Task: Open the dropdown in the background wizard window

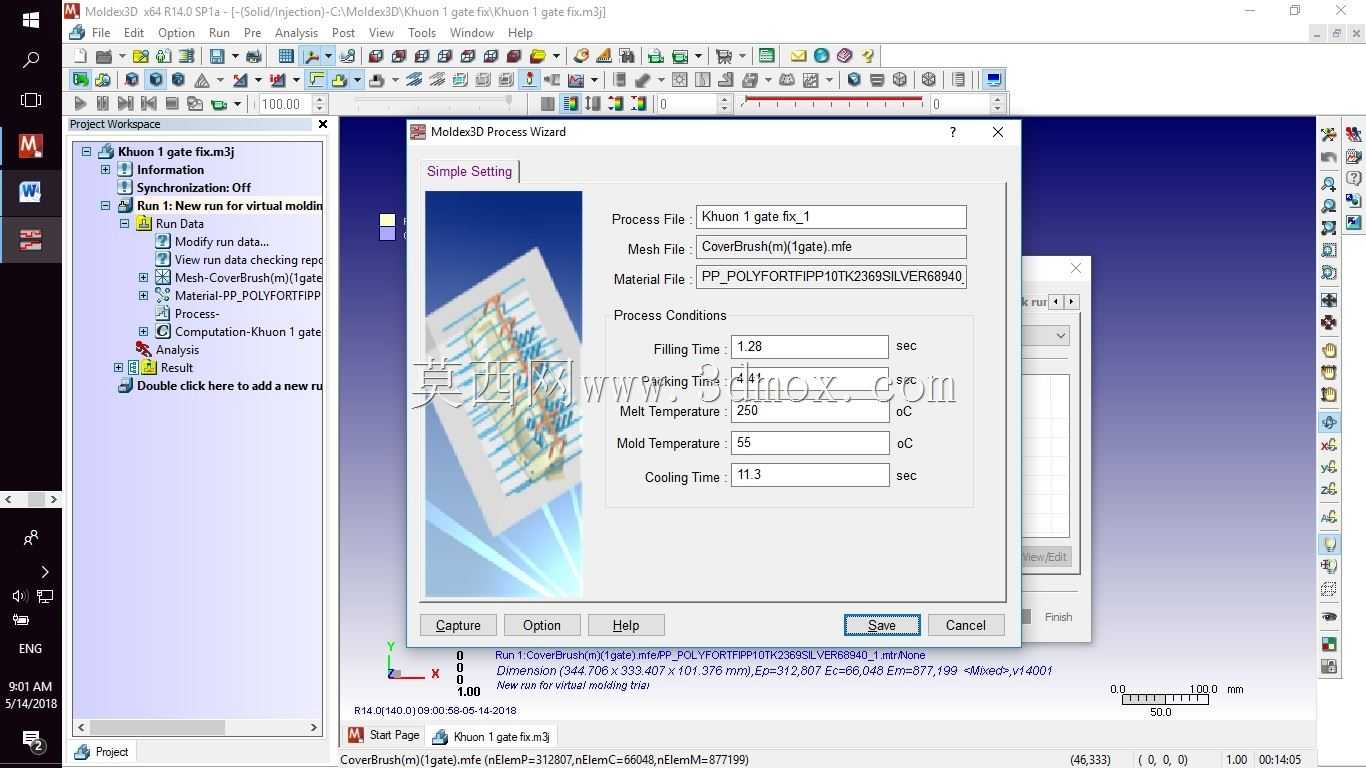Action: click(x=1060, y=336)
